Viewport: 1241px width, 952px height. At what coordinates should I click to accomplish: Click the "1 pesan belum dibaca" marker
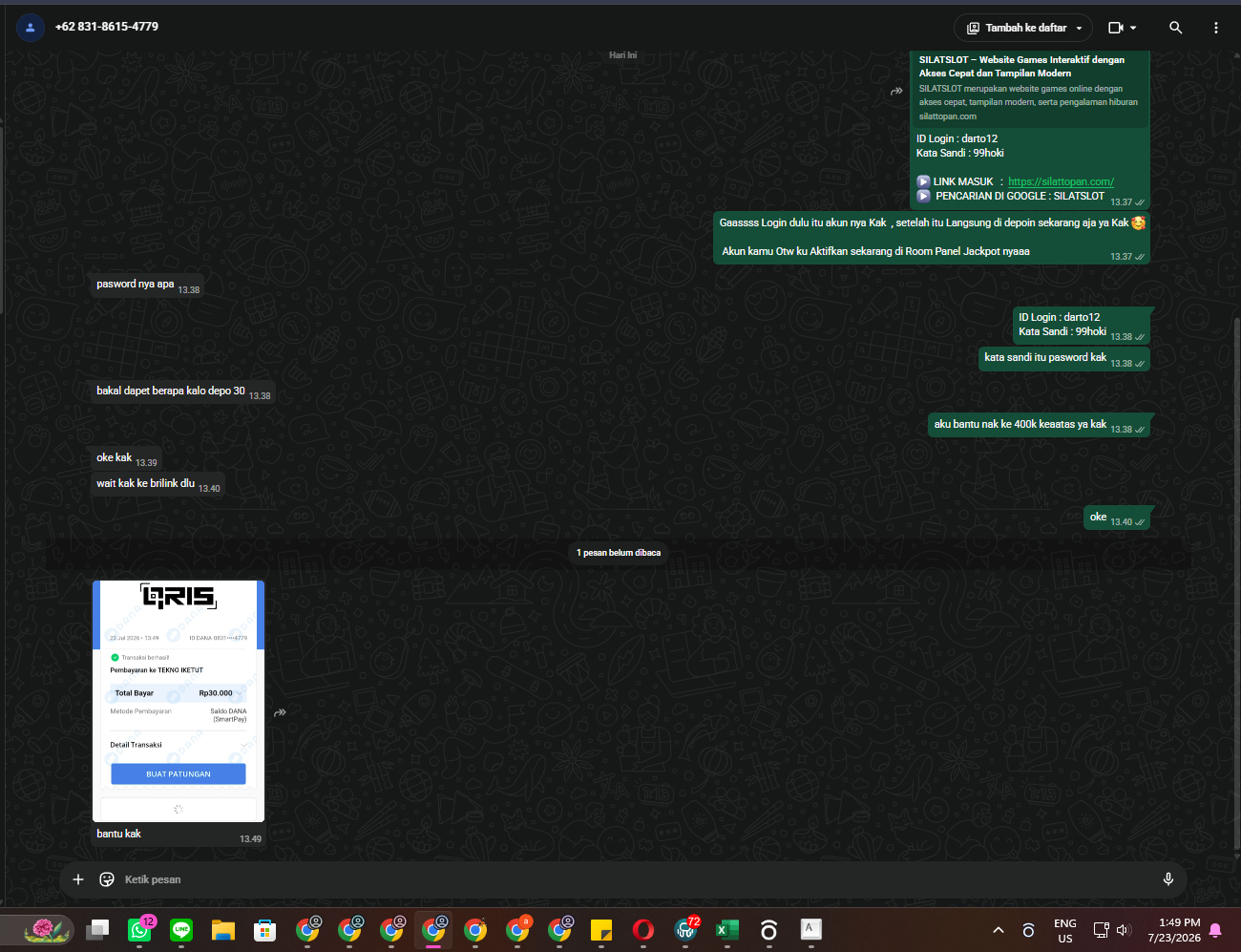(619, 553)
